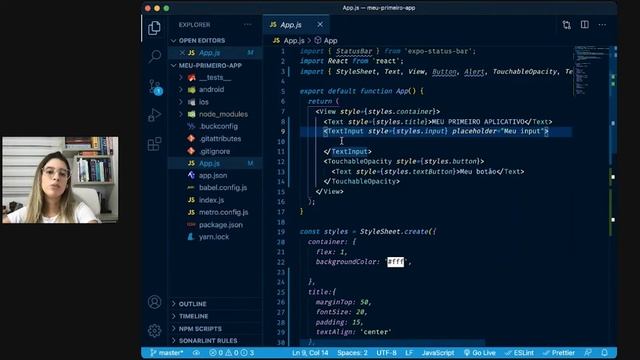
Task: Click the feedback icon in status bar
Action: pyautogui.click(x=588, y=353)
